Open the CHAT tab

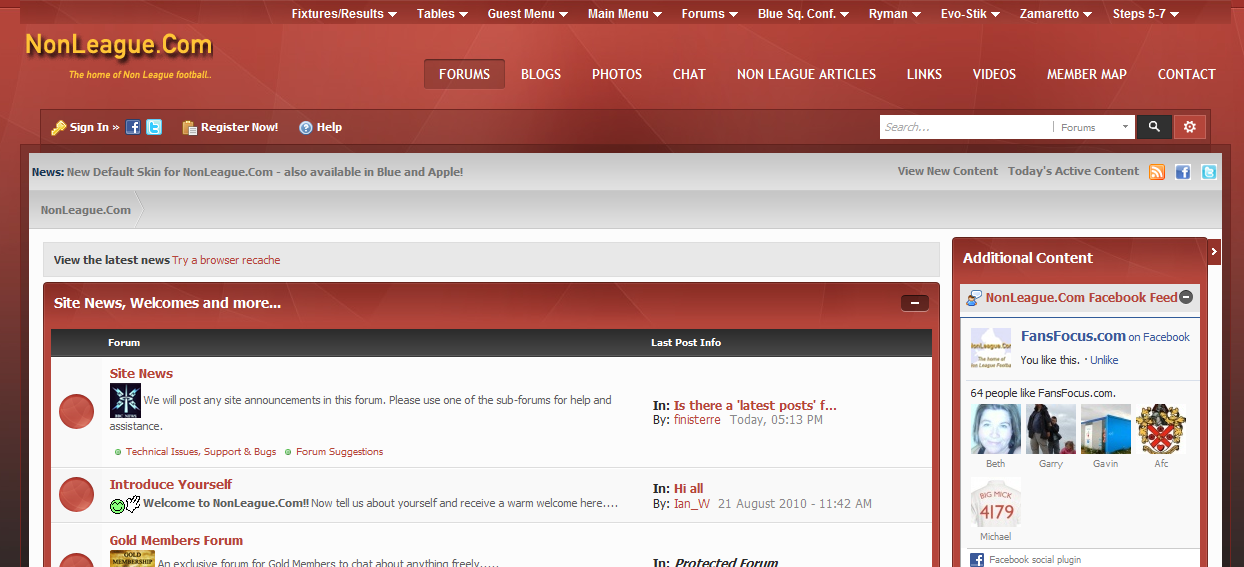click(x=689, y=74)
